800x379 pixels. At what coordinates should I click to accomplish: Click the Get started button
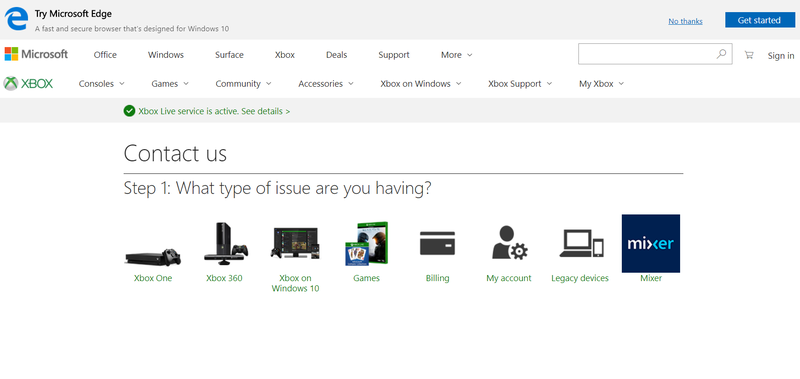click(x=760, y=20)
